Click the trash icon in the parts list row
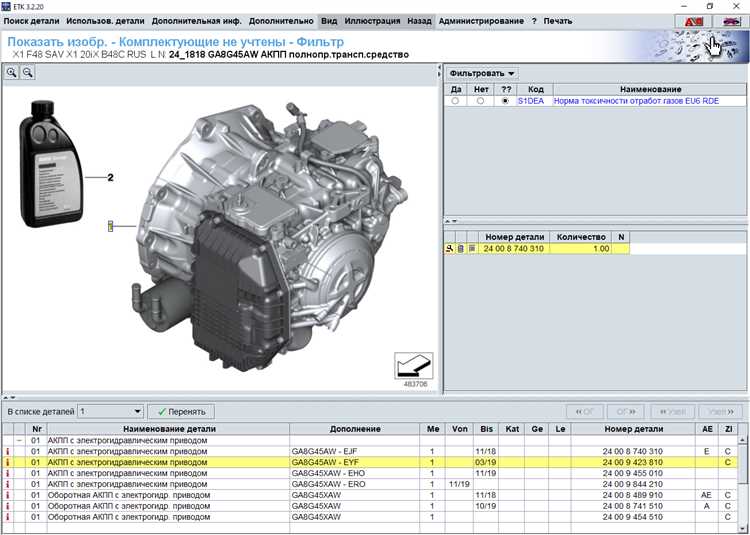Image resolution: width=750 pixels, height=535 pixels. coord(460,248)
